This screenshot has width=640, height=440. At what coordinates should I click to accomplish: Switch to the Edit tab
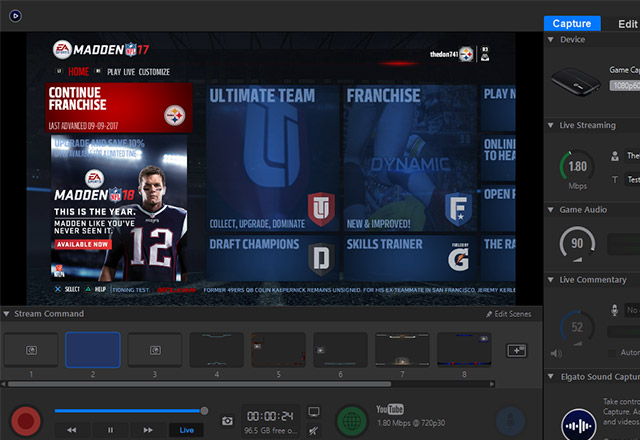point(627,24)
